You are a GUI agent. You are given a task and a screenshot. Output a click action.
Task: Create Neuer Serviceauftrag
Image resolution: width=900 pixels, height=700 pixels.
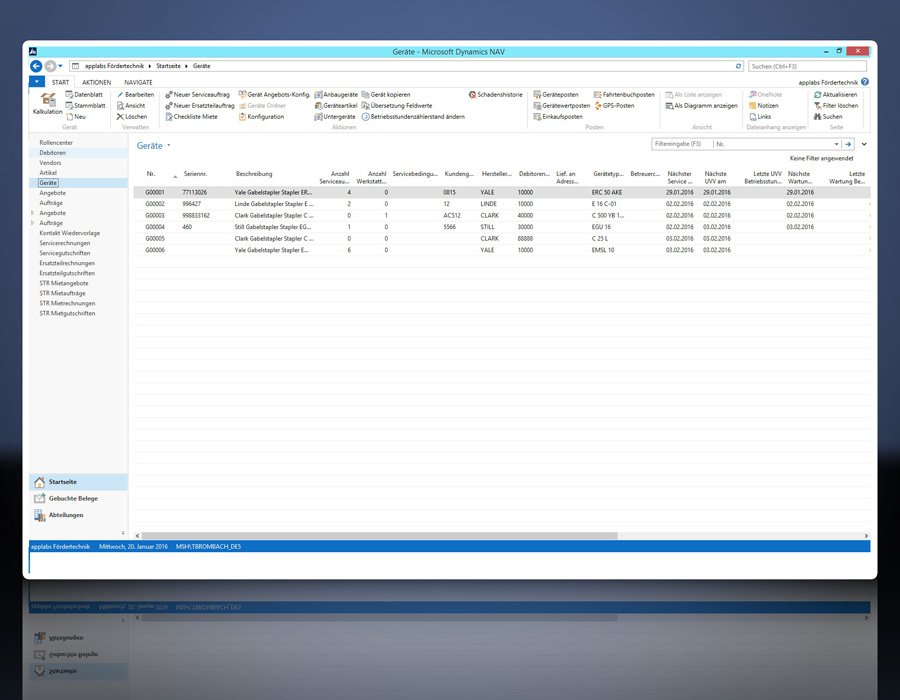click(x=197, y=95)
